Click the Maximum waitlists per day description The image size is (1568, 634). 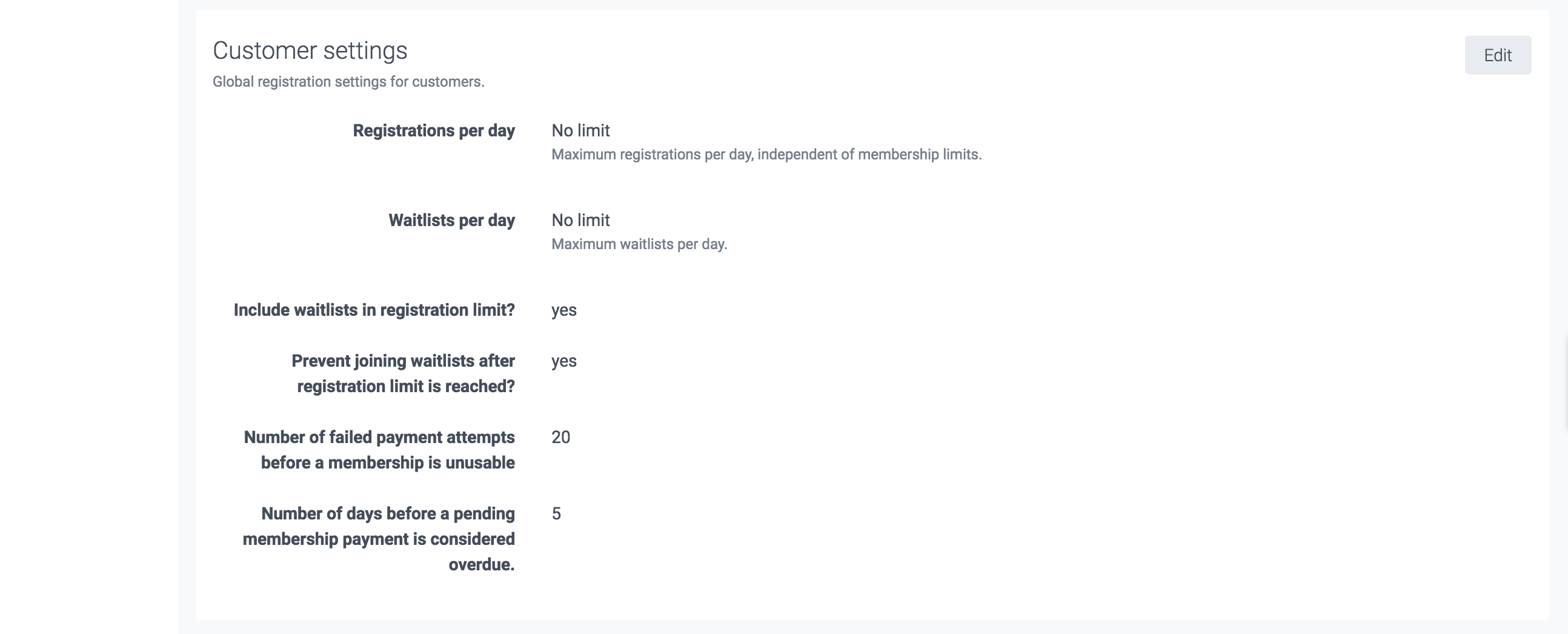(639, 244)
